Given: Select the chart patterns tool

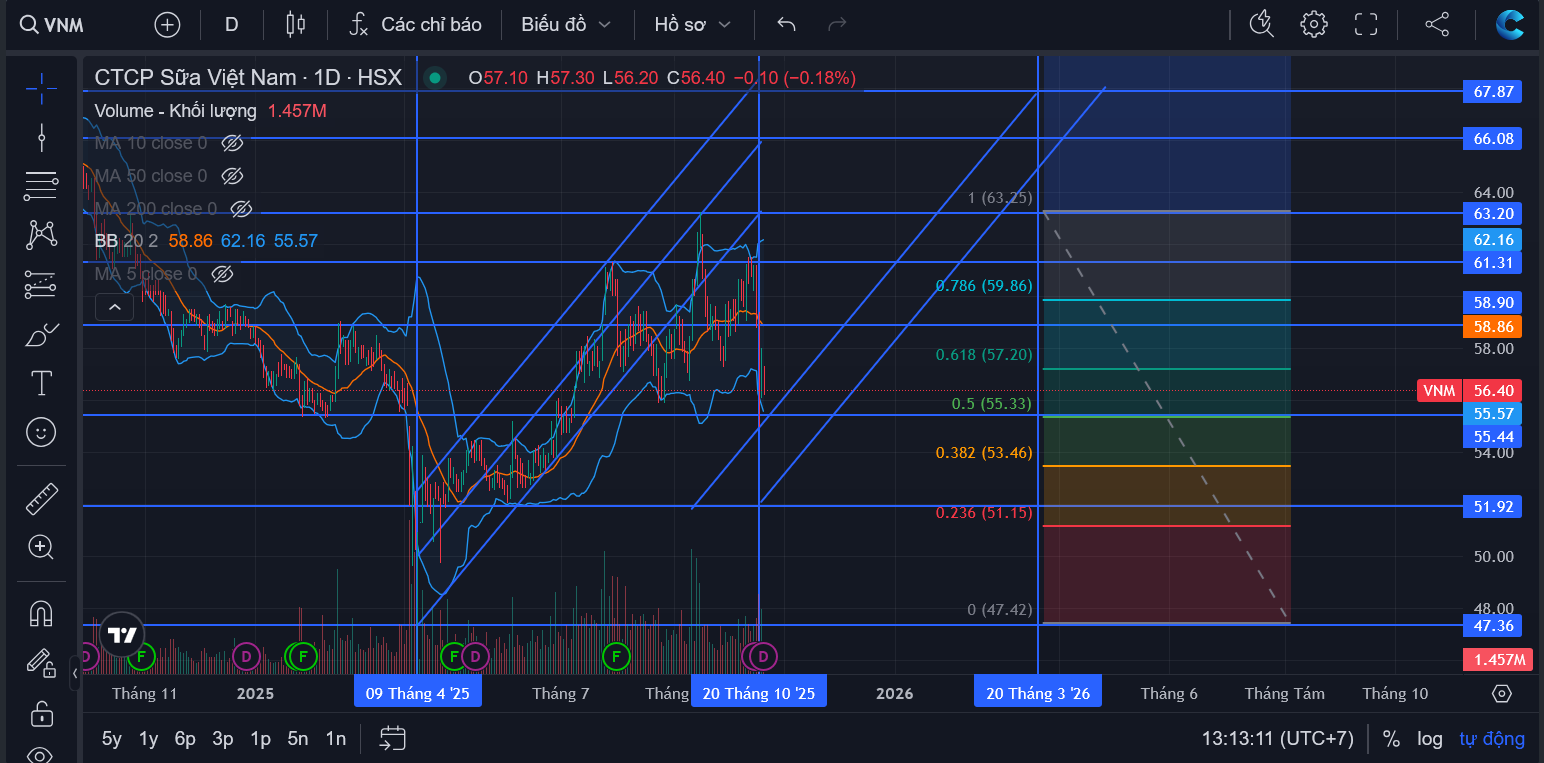Looking at the screenshot, I should (x=41, y=236).
